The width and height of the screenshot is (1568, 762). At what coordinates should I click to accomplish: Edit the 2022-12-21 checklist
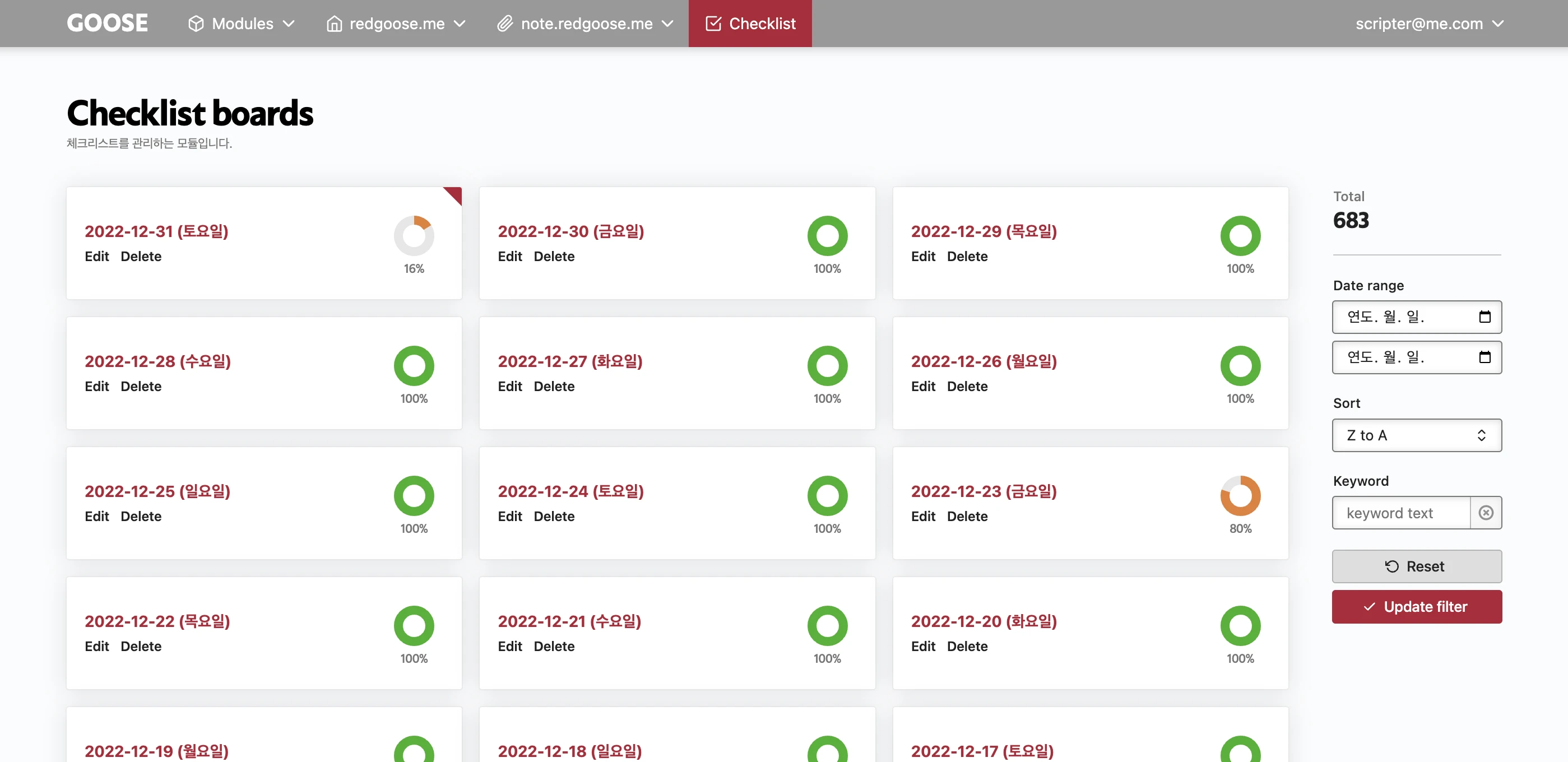point(510,646)
